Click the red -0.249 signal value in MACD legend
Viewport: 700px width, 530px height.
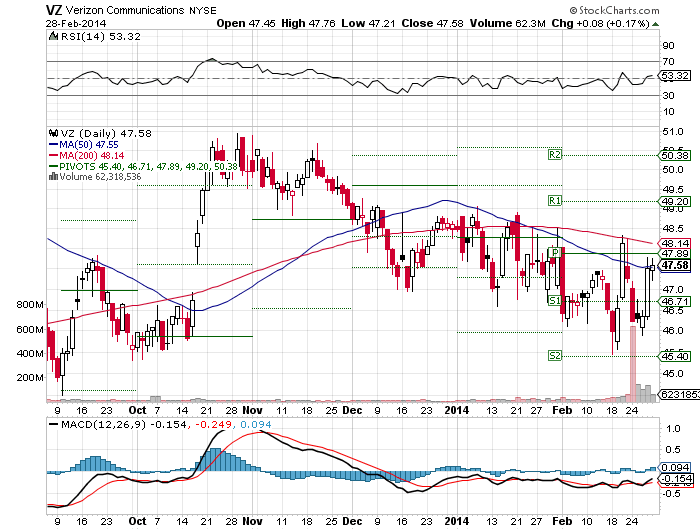212,424
